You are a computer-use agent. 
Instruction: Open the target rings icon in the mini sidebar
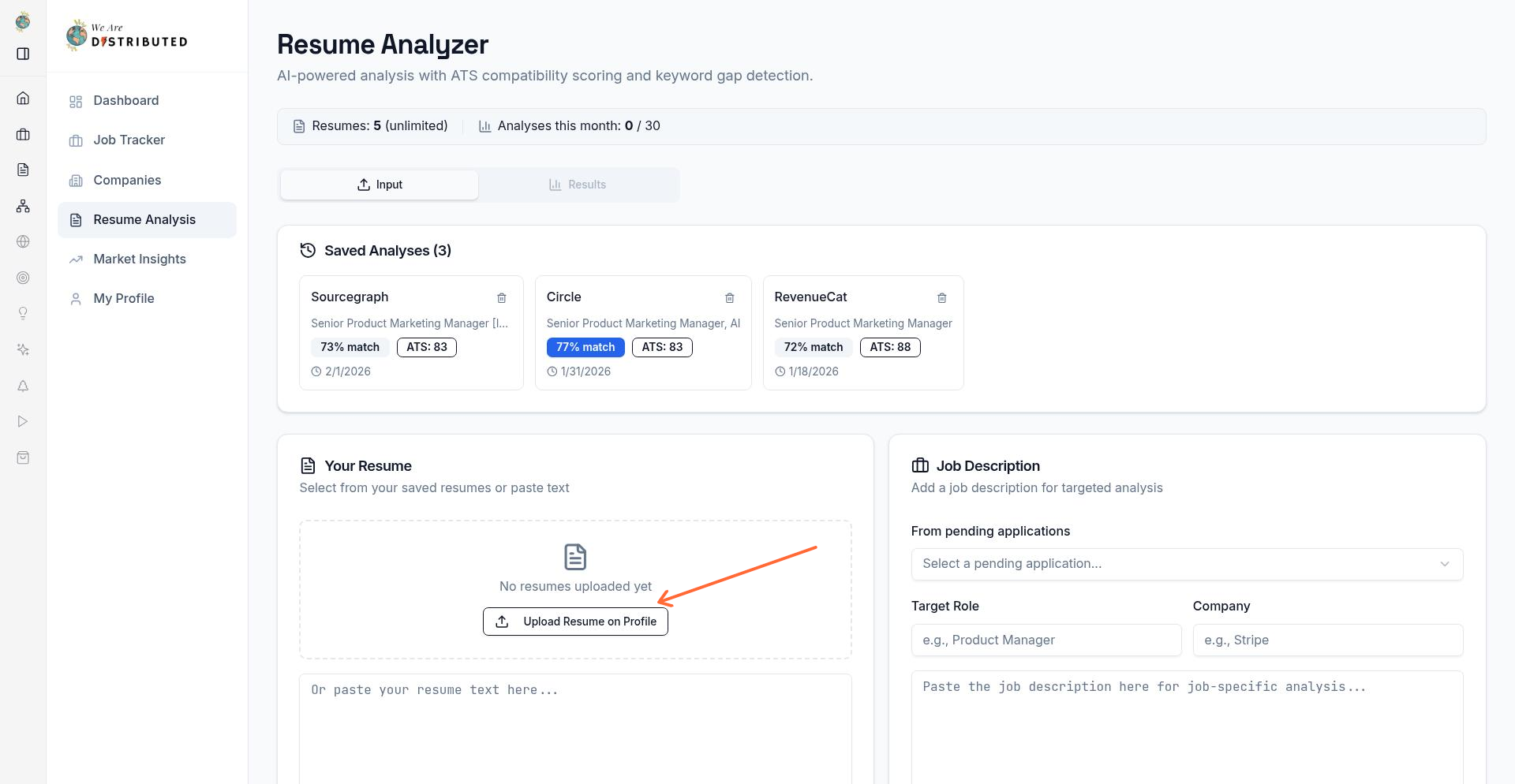point(23,278)
